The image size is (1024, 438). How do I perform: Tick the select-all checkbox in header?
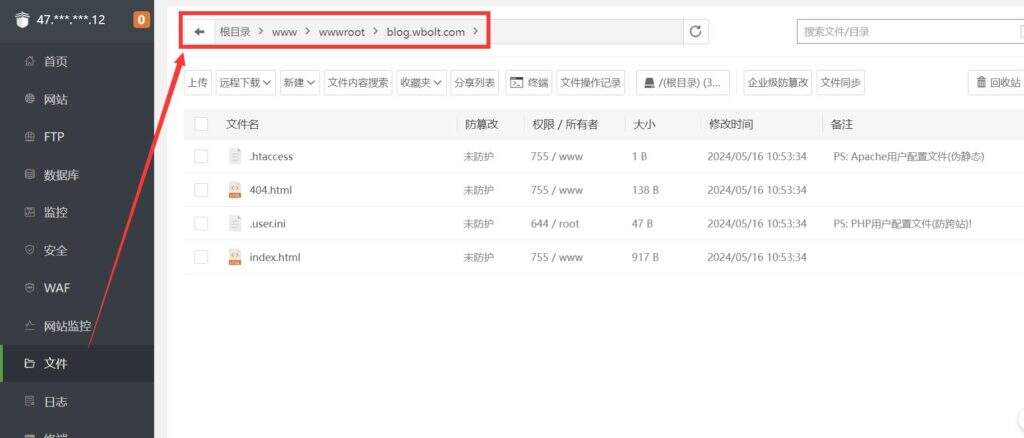pos(201,124)
